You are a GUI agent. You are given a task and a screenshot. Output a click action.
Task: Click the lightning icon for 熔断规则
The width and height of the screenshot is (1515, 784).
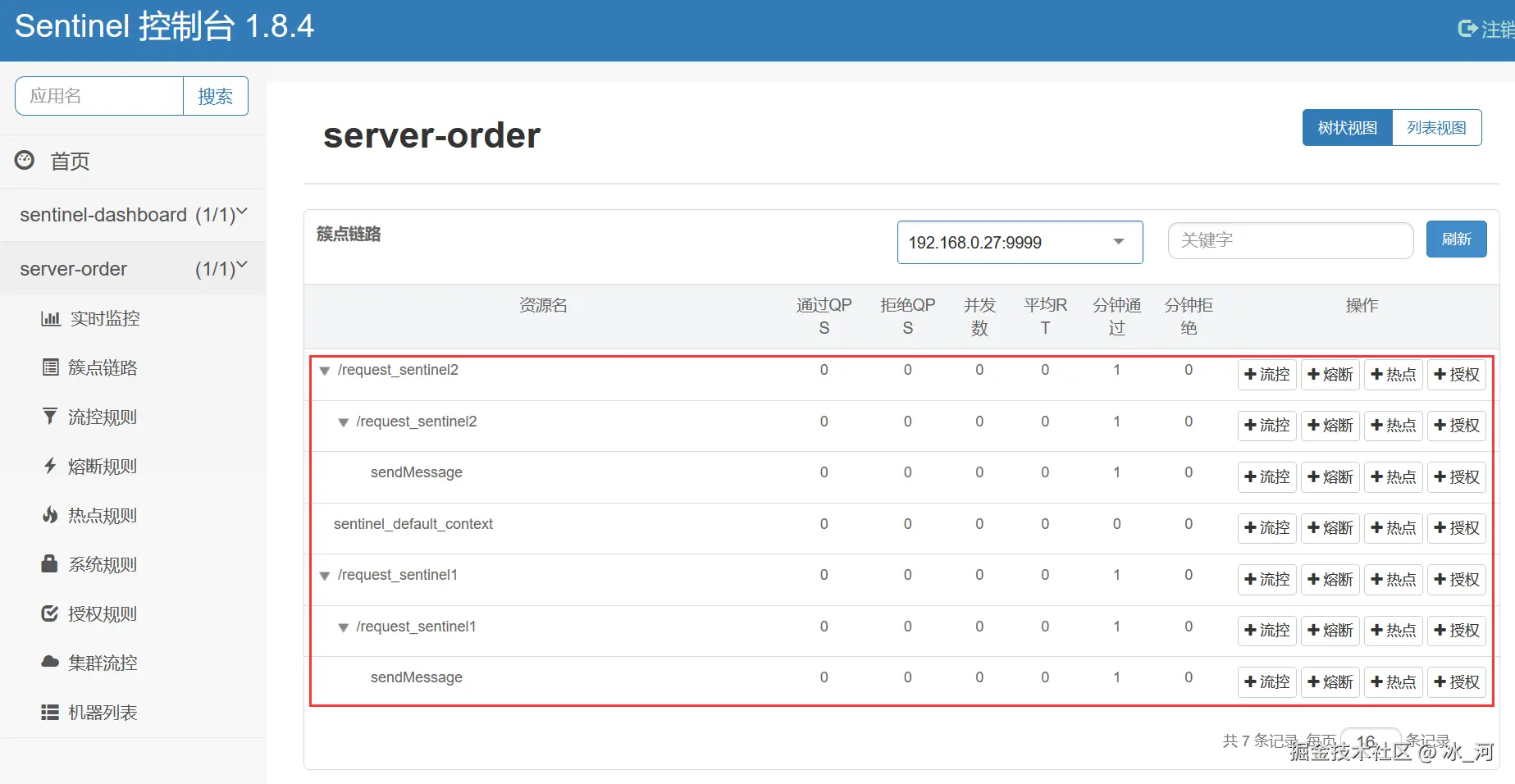(50, 466)
